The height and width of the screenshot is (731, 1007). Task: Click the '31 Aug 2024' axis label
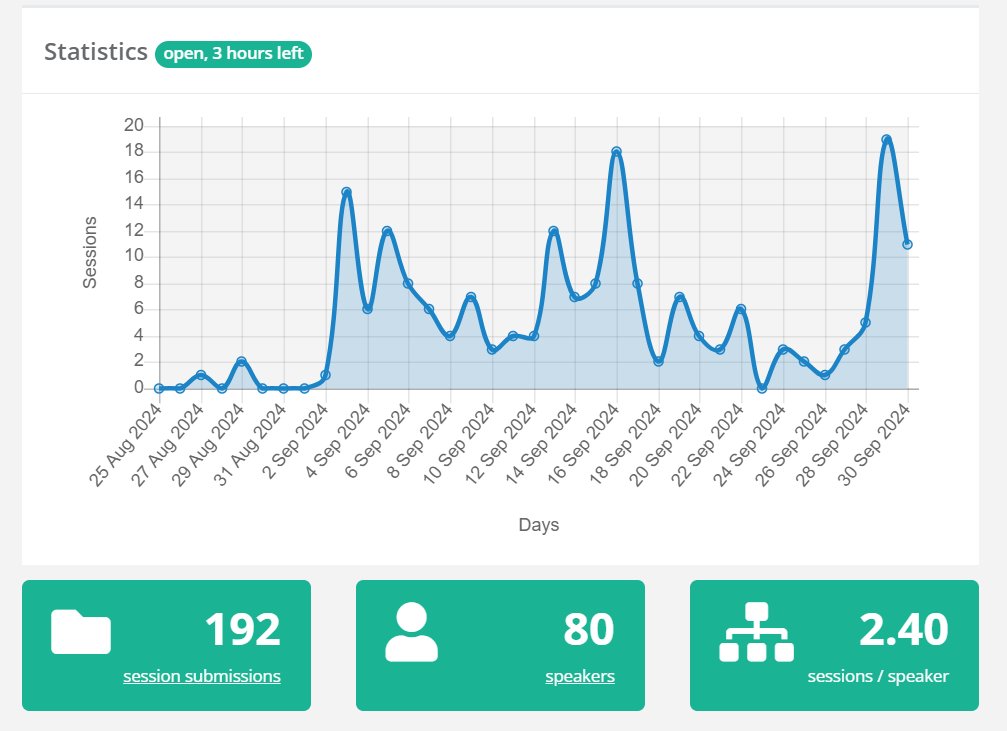(x=250, y=445)
